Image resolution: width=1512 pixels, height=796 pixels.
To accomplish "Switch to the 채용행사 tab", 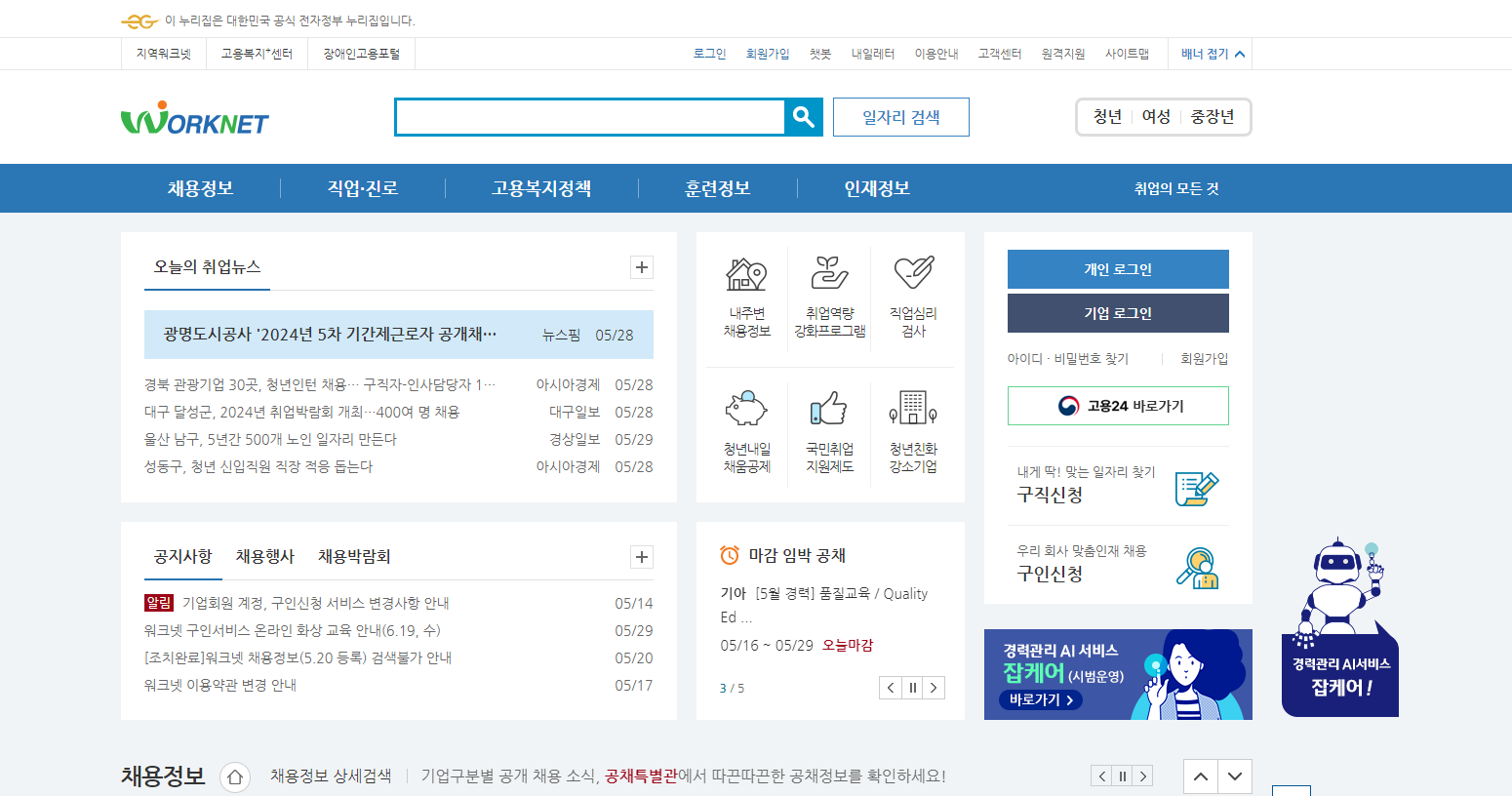I will pyautogui.click(x=264, y=556).
